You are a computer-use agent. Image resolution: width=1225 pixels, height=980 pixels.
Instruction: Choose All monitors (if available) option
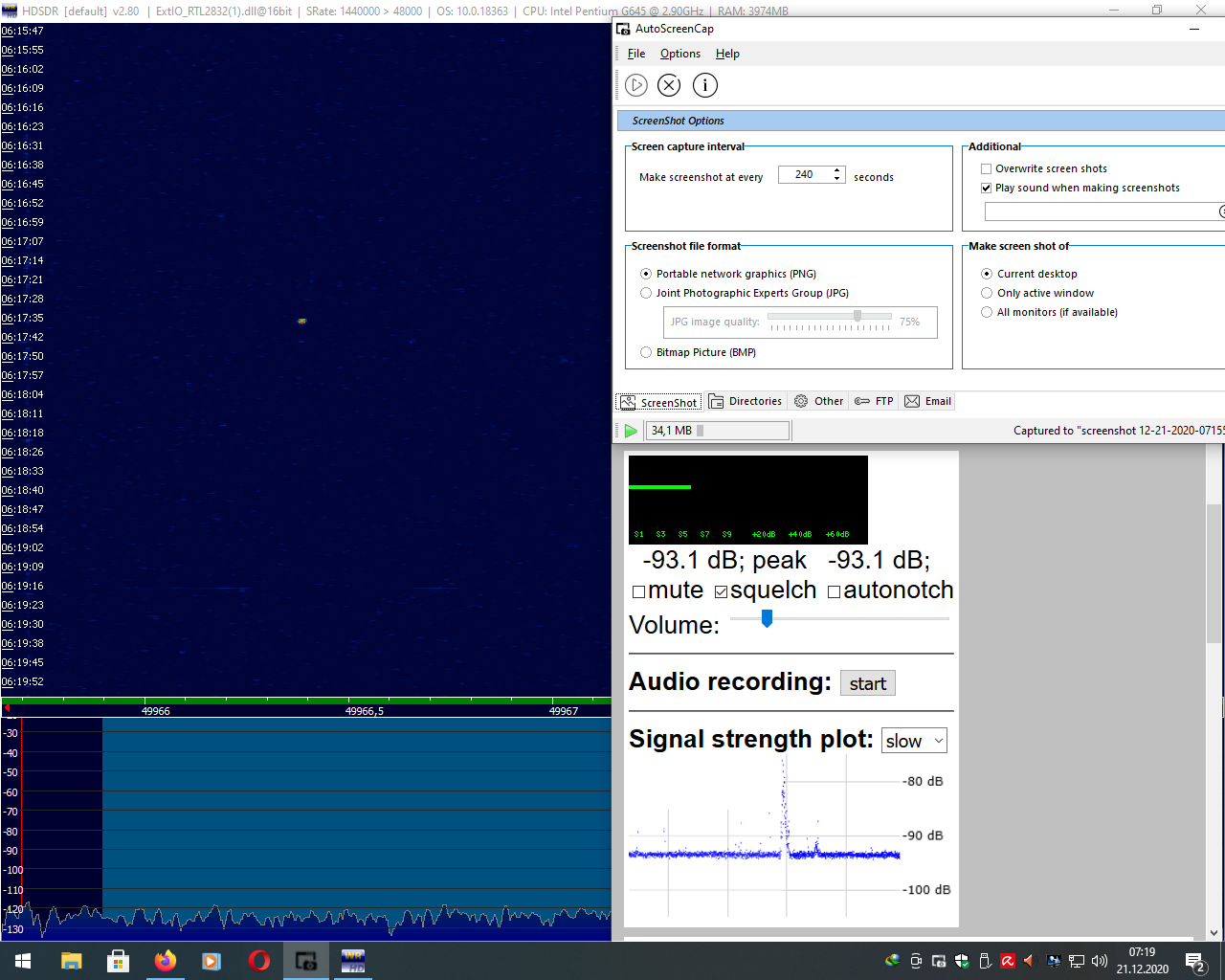(987, 312)
